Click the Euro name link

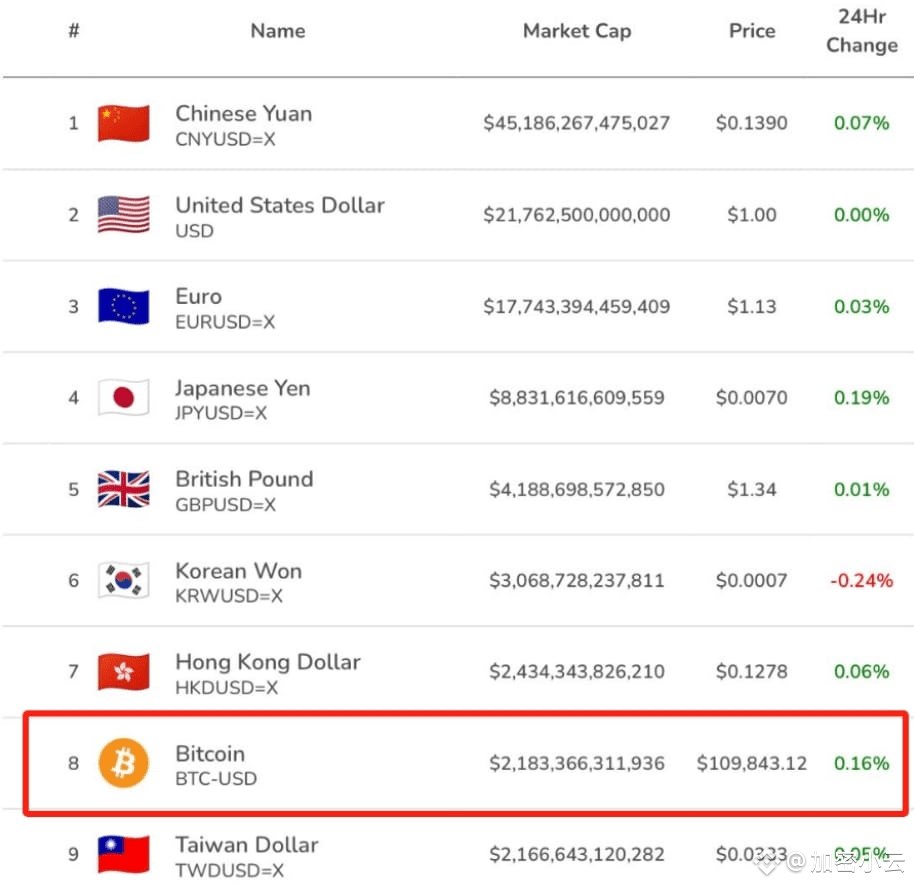[198, 296]
